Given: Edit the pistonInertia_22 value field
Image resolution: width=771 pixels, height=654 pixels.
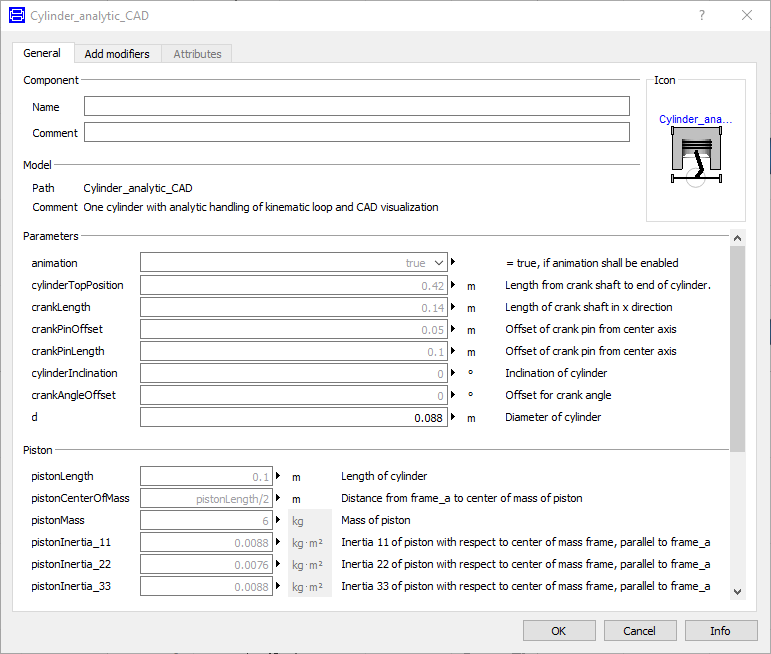Looking at the screenshot, I should pyautogui.click(x=206, y=565).
